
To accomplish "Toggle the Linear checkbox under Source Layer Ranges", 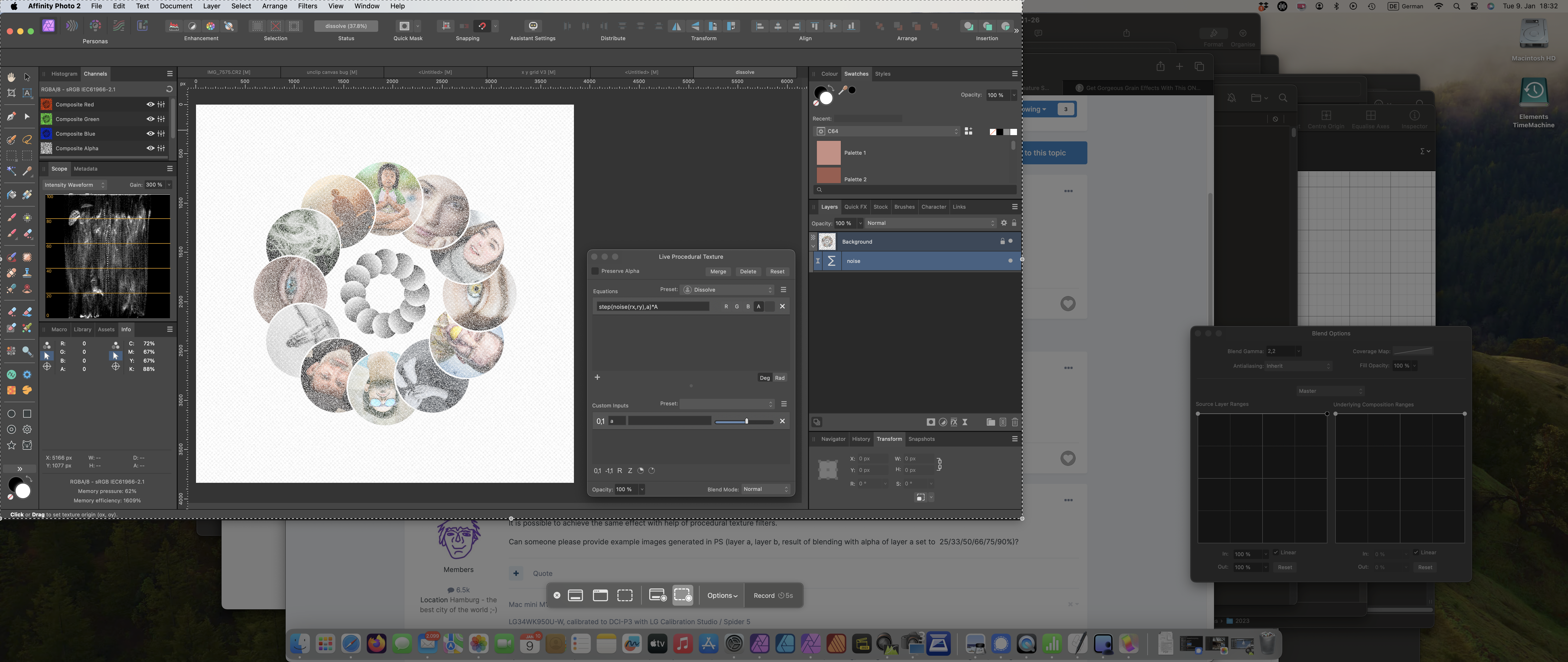I will [1276, 553].
